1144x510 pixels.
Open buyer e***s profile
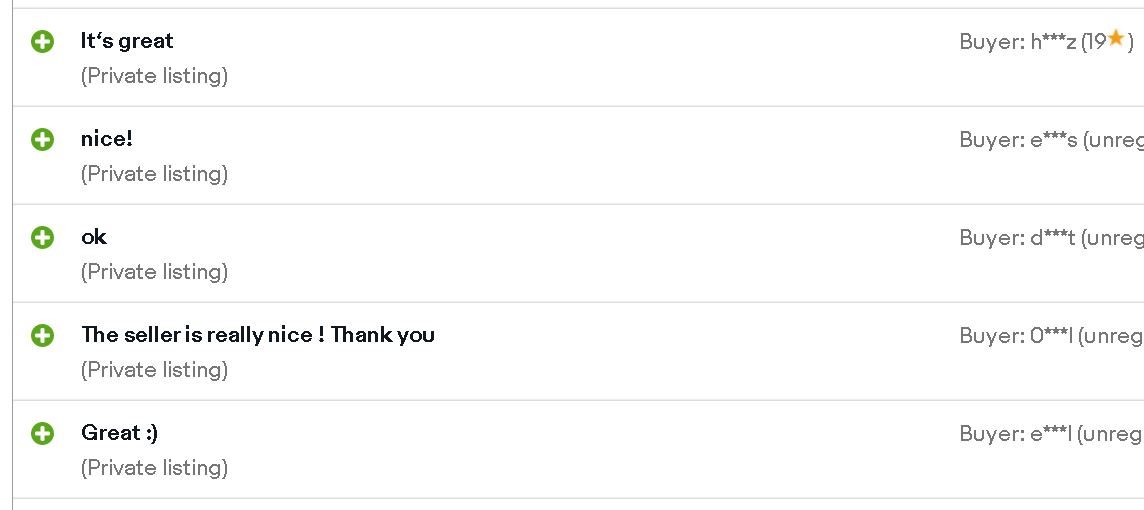click(1054, 139)
